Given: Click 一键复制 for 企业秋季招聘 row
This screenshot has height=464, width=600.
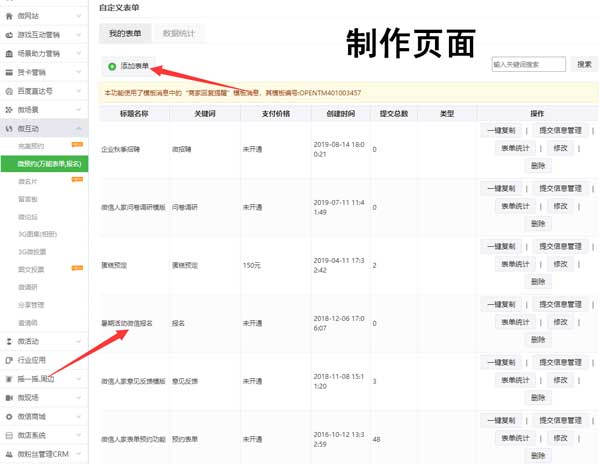Looking at the screenshot, I should tap(501, 130).
